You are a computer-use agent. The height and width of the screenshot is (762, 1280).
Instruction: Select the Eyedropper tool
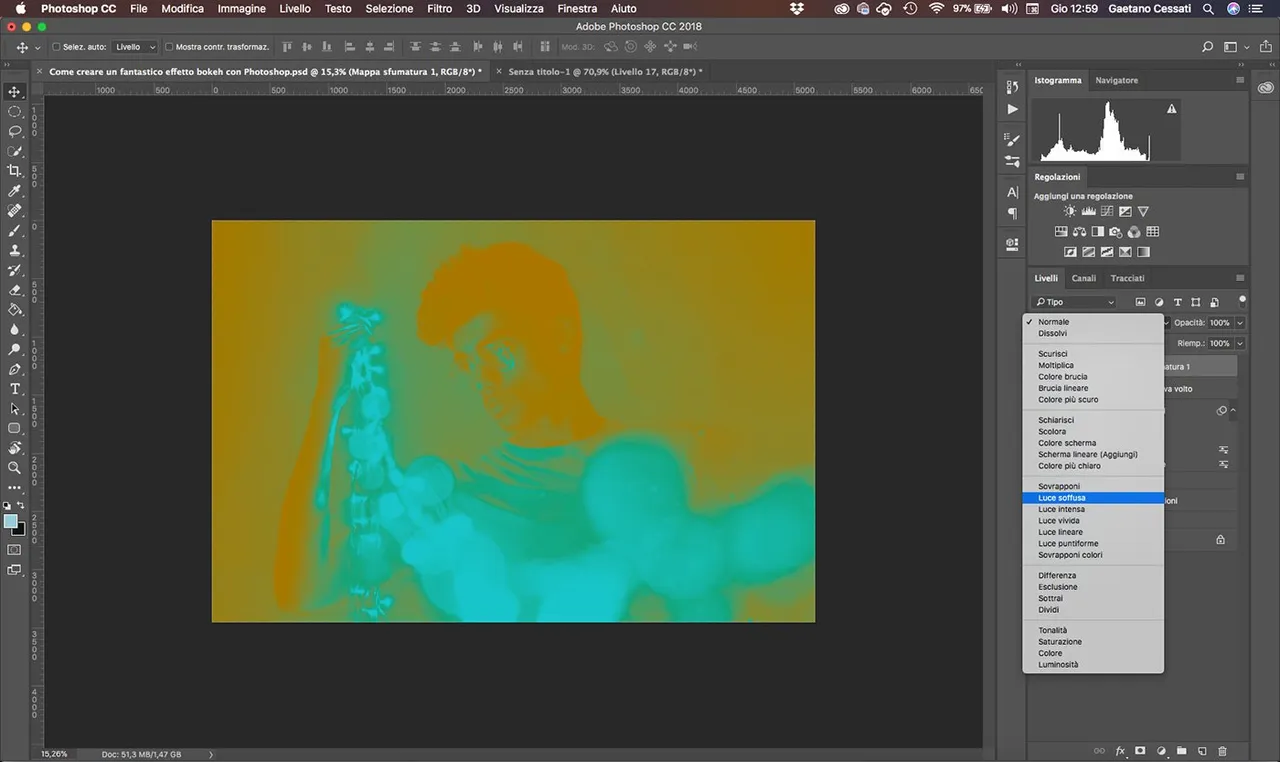[x=15, y=191]
